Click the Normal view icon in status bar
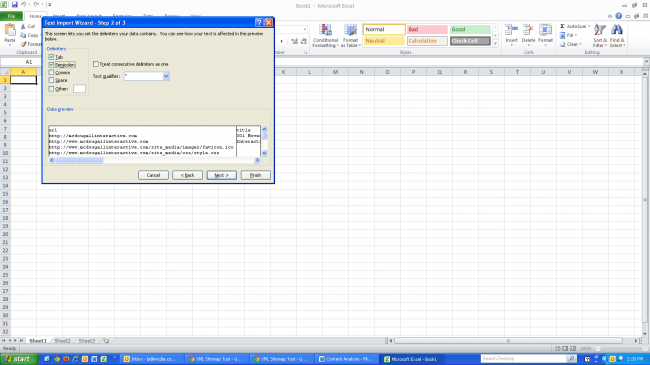 tap(558, 348)
